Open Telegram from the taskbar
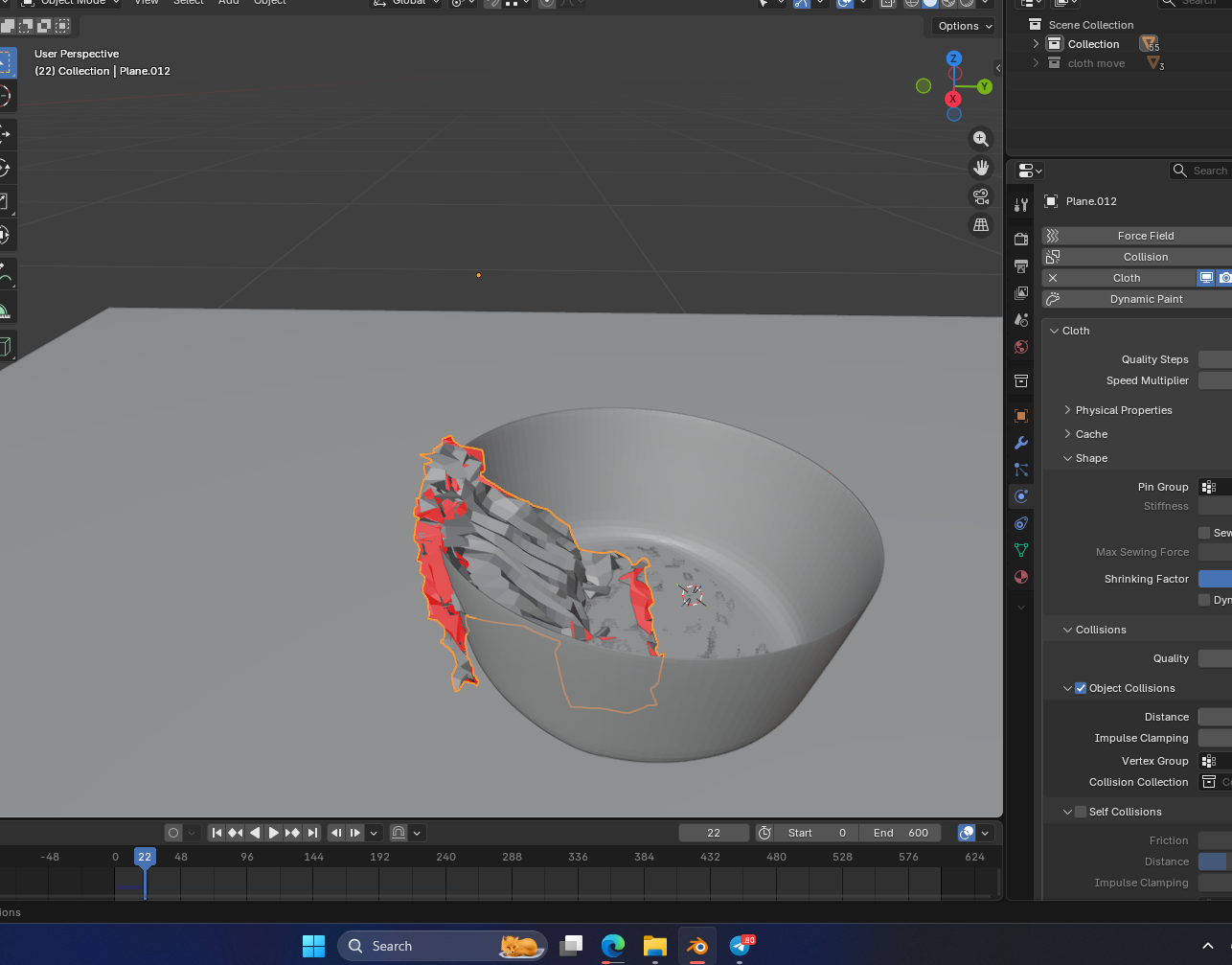This screenshot has height=965, width=1232. pos(741,946)
